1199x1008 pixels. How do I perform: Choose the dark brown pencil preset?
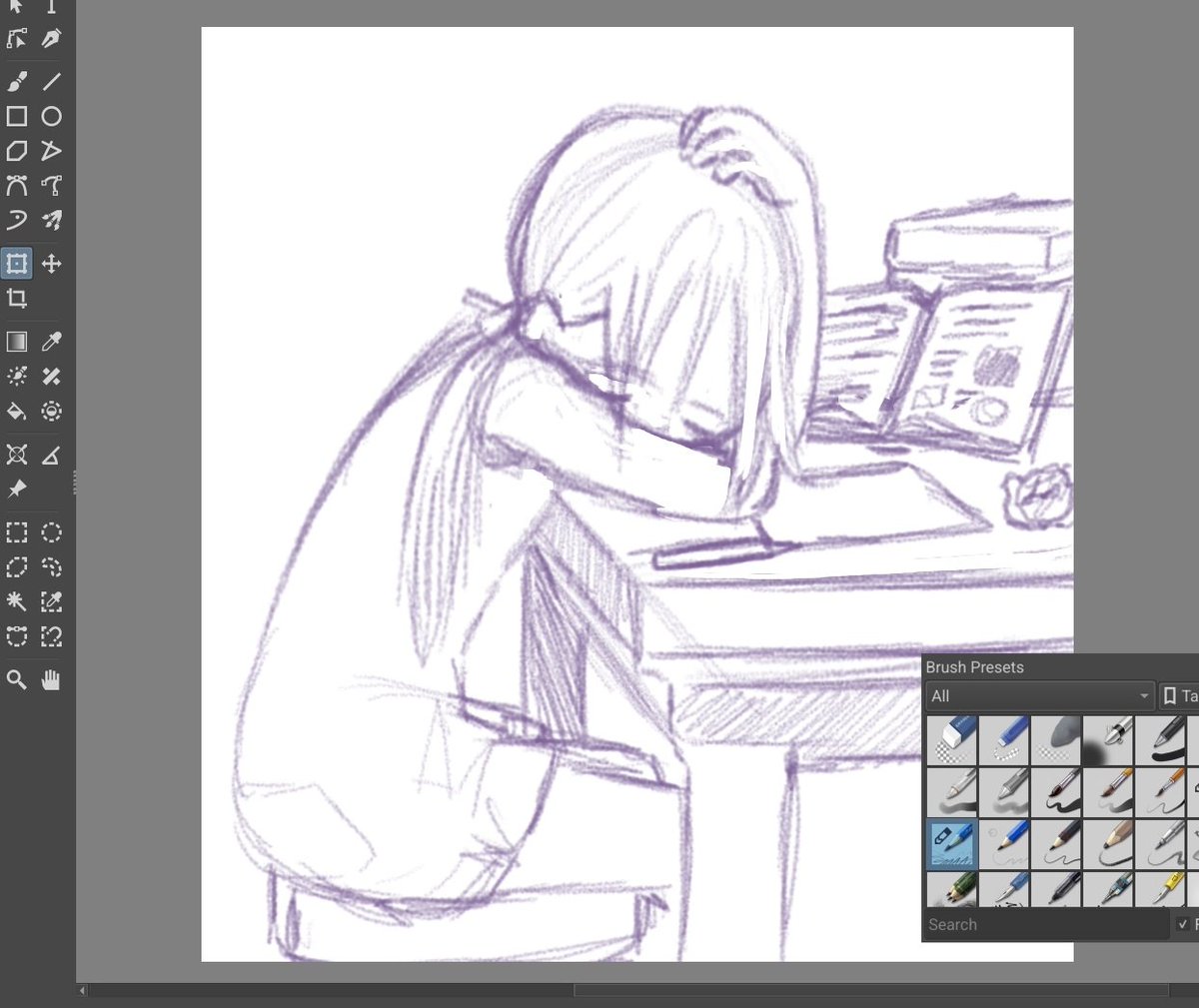coord(1056,844)
